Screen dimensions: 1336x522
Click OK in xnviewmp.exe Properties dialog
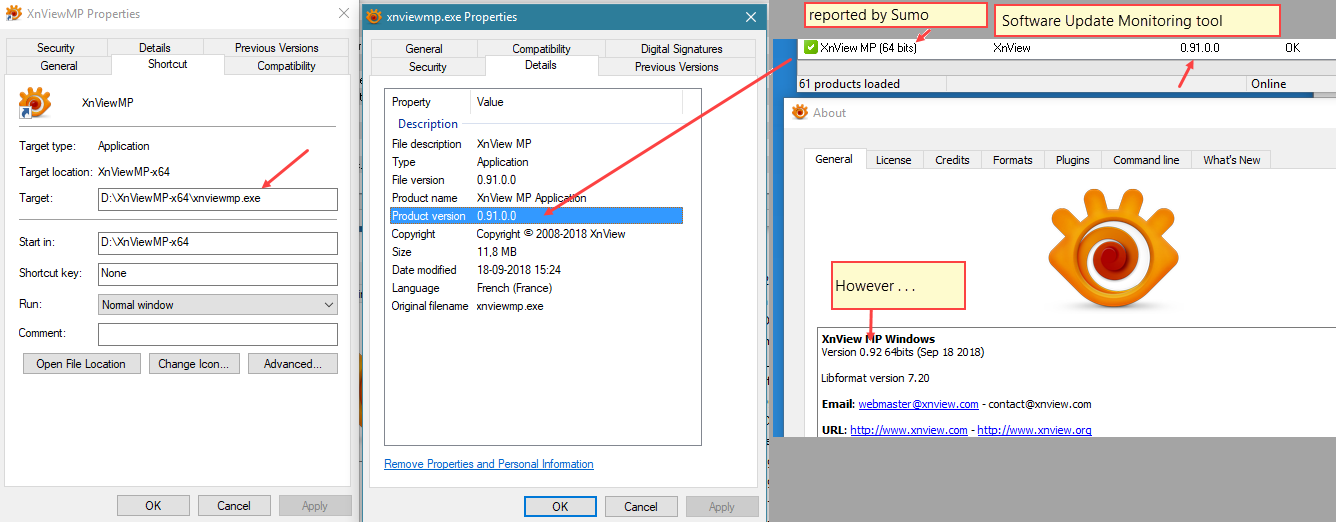pyautogui.click(x=560, y=506)
